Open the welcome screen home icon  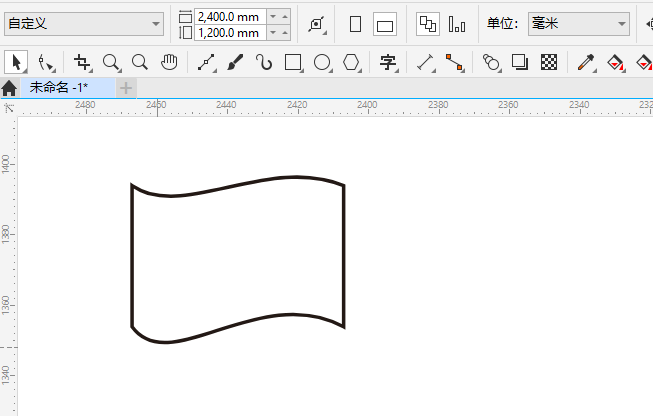9,88
